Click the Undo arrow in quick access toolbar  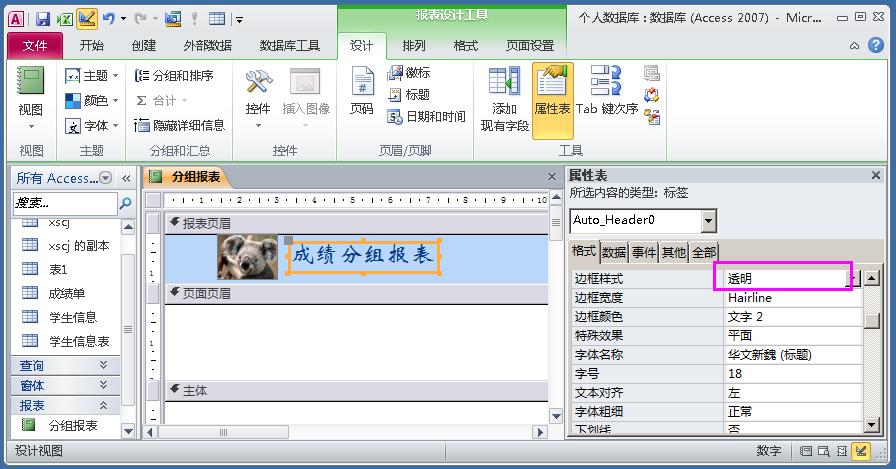(109, 19)
